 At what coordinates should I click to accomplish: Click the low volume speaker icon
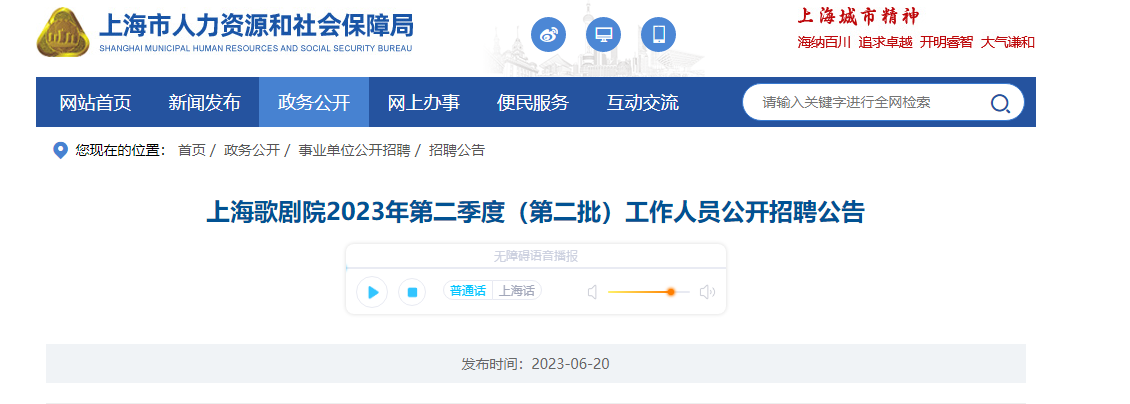[x=592, y=292]
